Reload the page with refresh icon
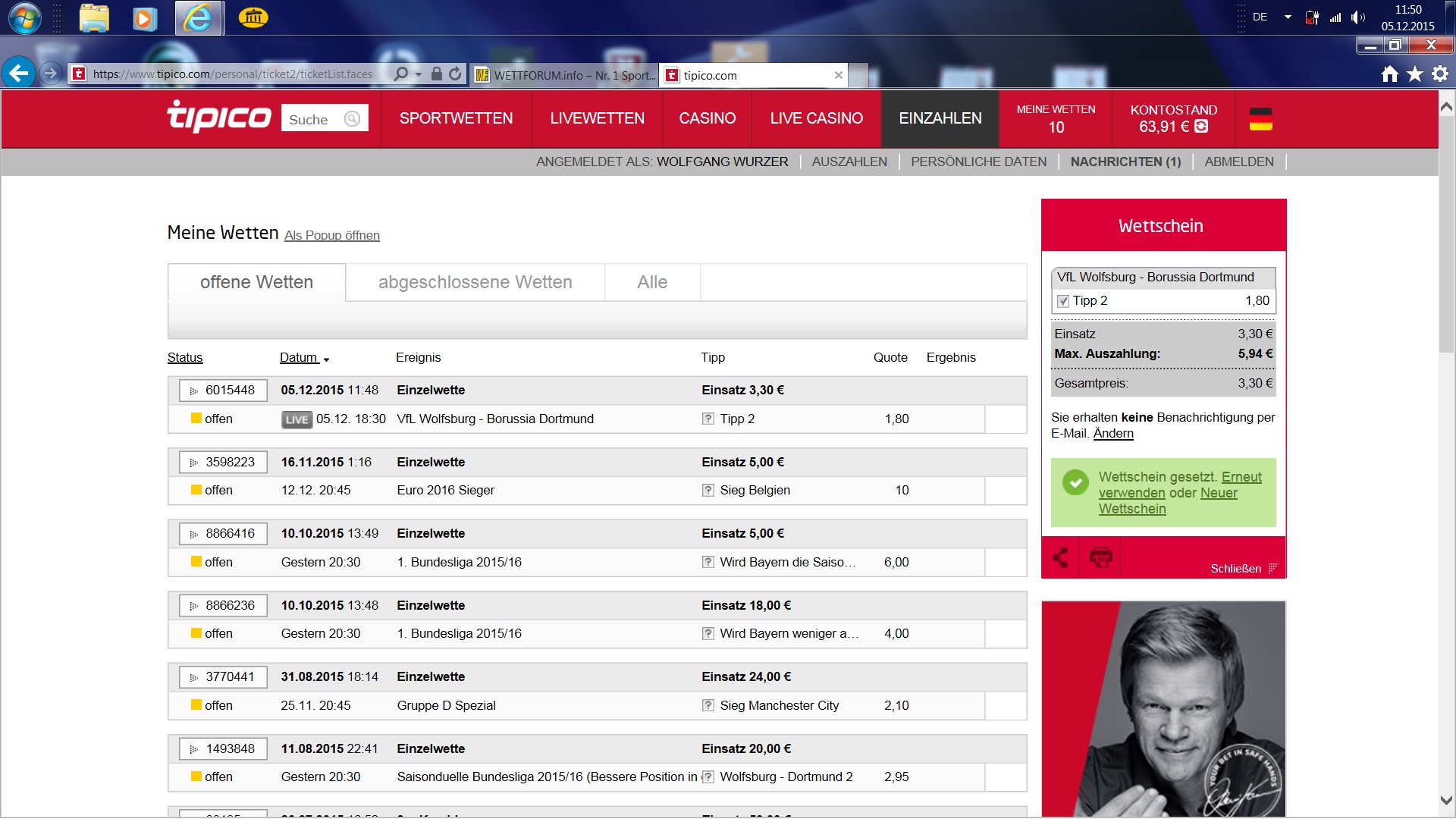1456x819 pixels. click(455, 74)
